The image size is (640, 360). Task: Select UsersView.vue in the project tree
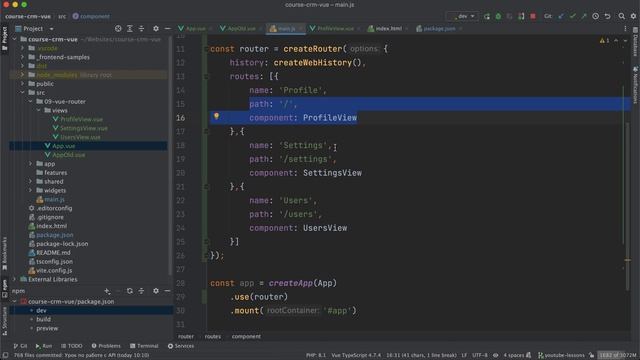(80, 137)
